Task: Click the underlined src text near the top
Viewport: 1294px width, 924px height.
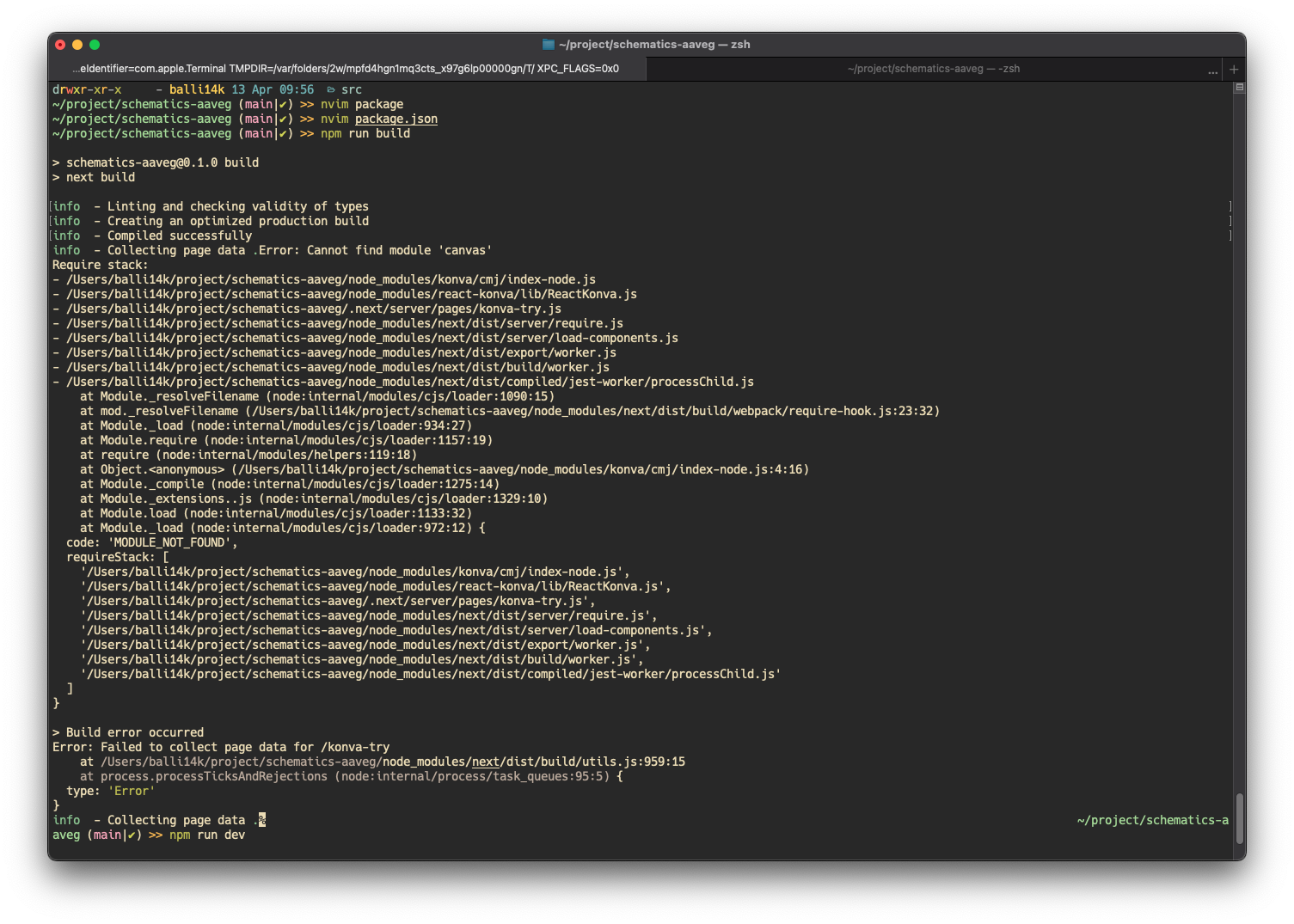Action: point(352,89)
